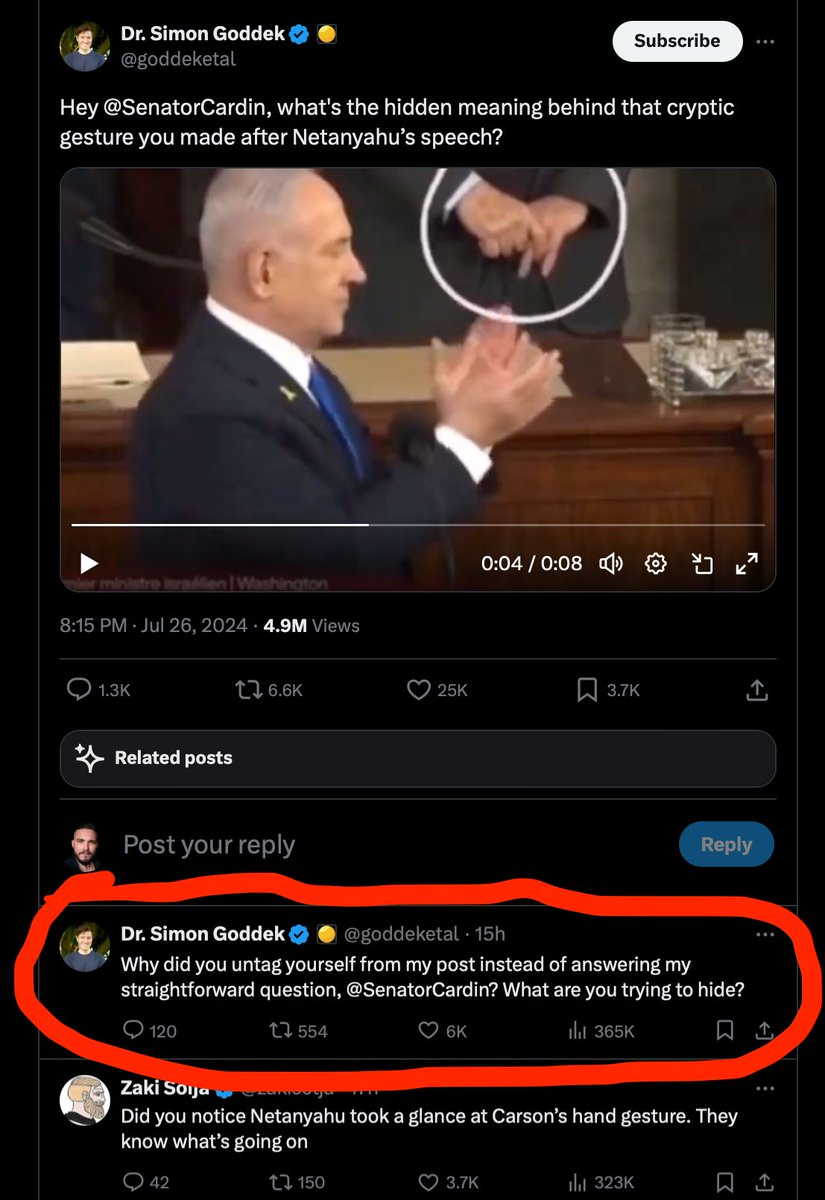Image resolution: width=825 pixels, height=1200 pixels.
Task: Share the main post via upload icon
Action: [757, 689]
